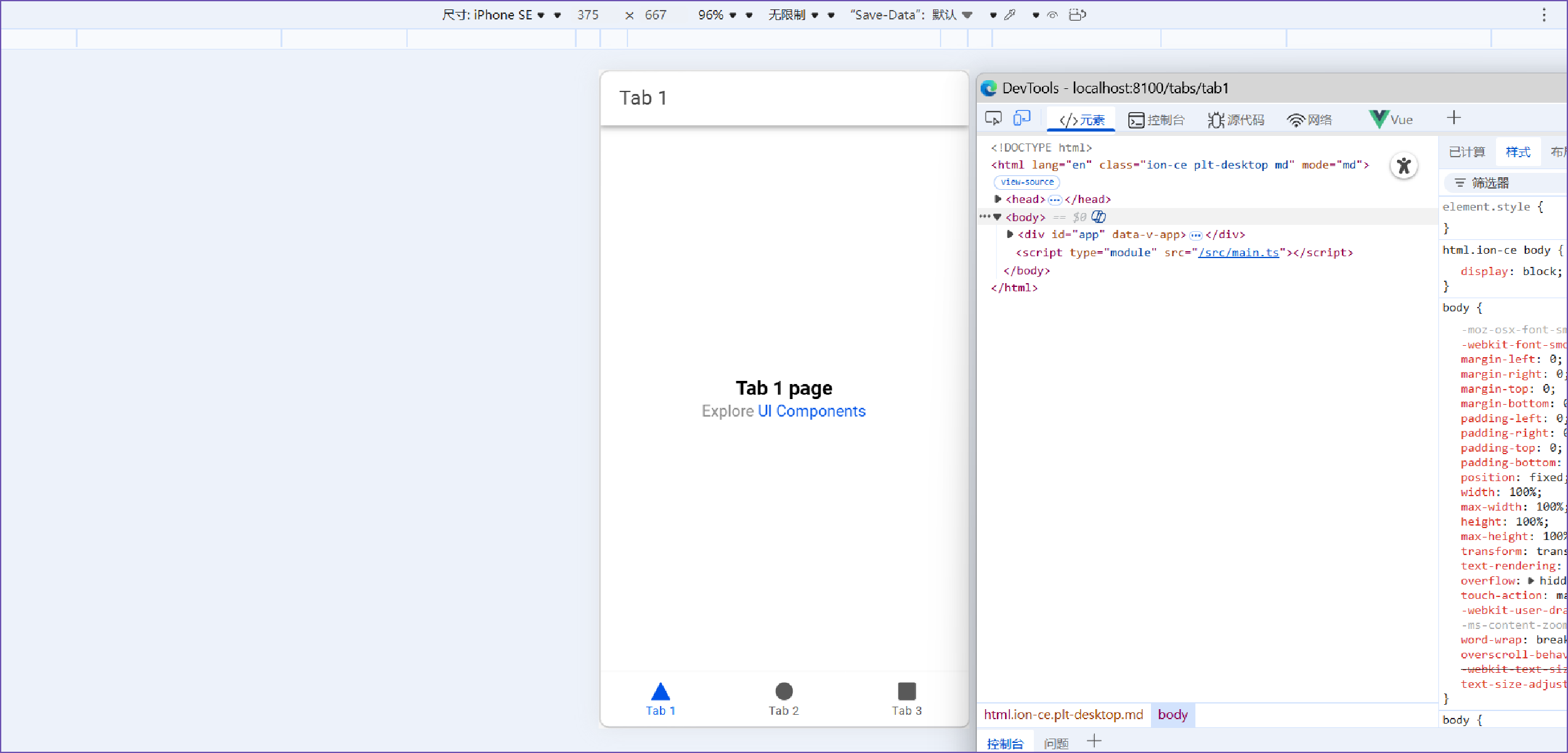This screenshot has height=753, width=1568.
Task: Focus the 筛选器 styles filter field
Action: [x=1506, y=183]
